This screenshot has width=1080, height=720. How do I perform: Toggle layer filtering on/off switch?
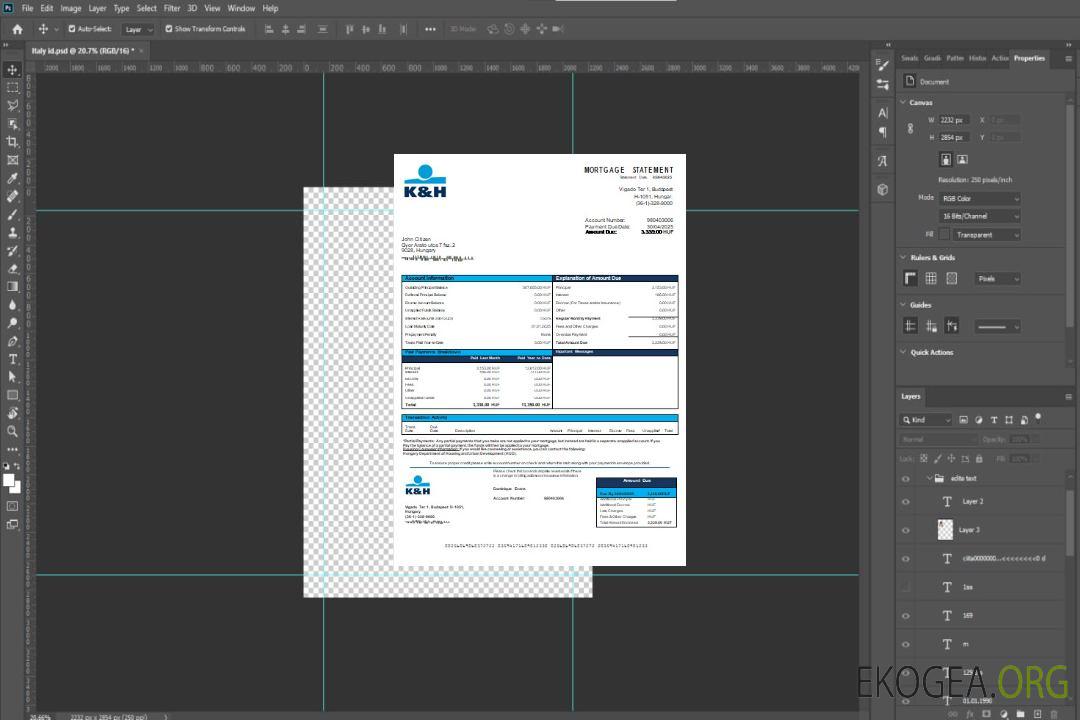pyautogui.click(x=1038, y=418)
